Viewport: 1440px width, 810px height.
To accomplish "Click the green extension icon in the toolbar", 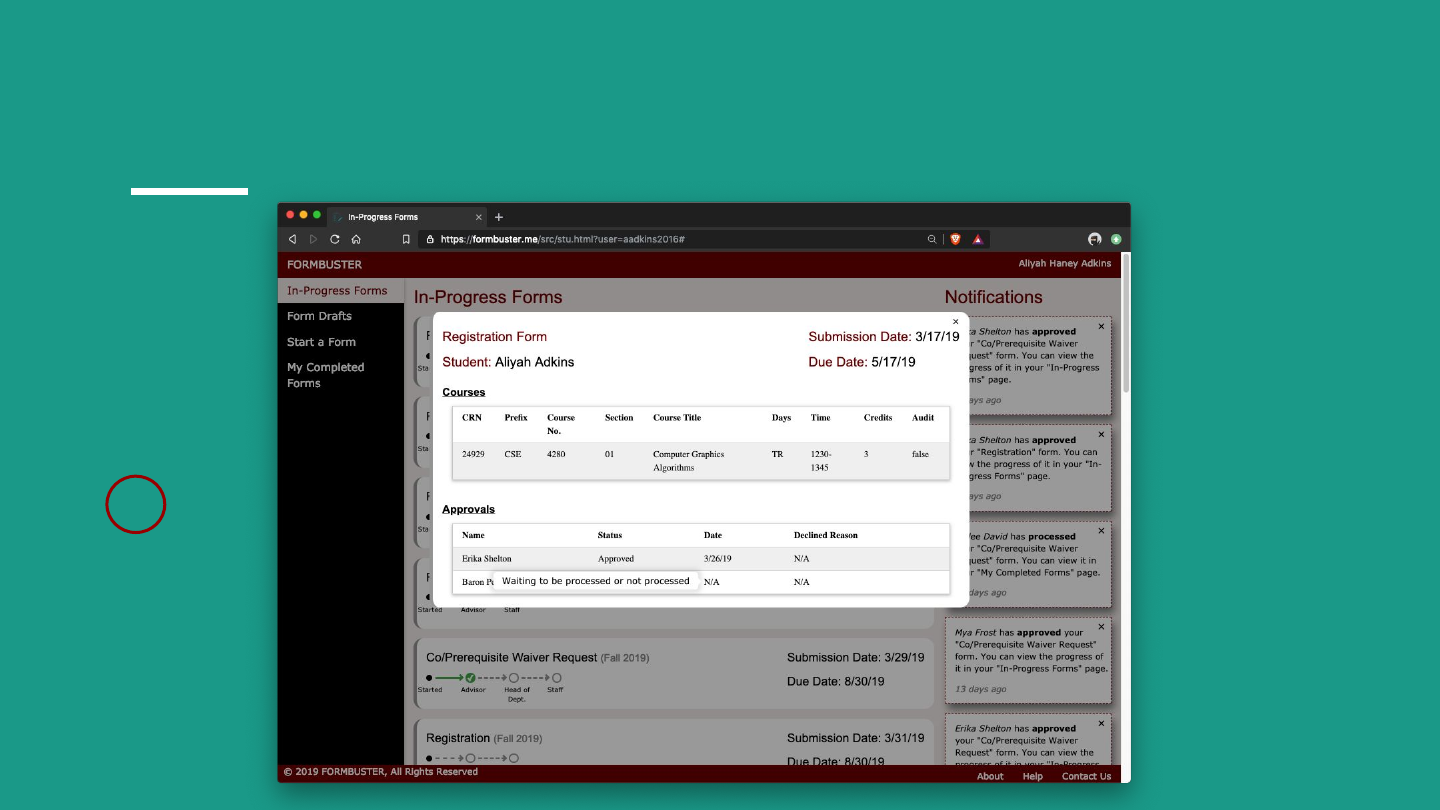I will pos(1116,239).
